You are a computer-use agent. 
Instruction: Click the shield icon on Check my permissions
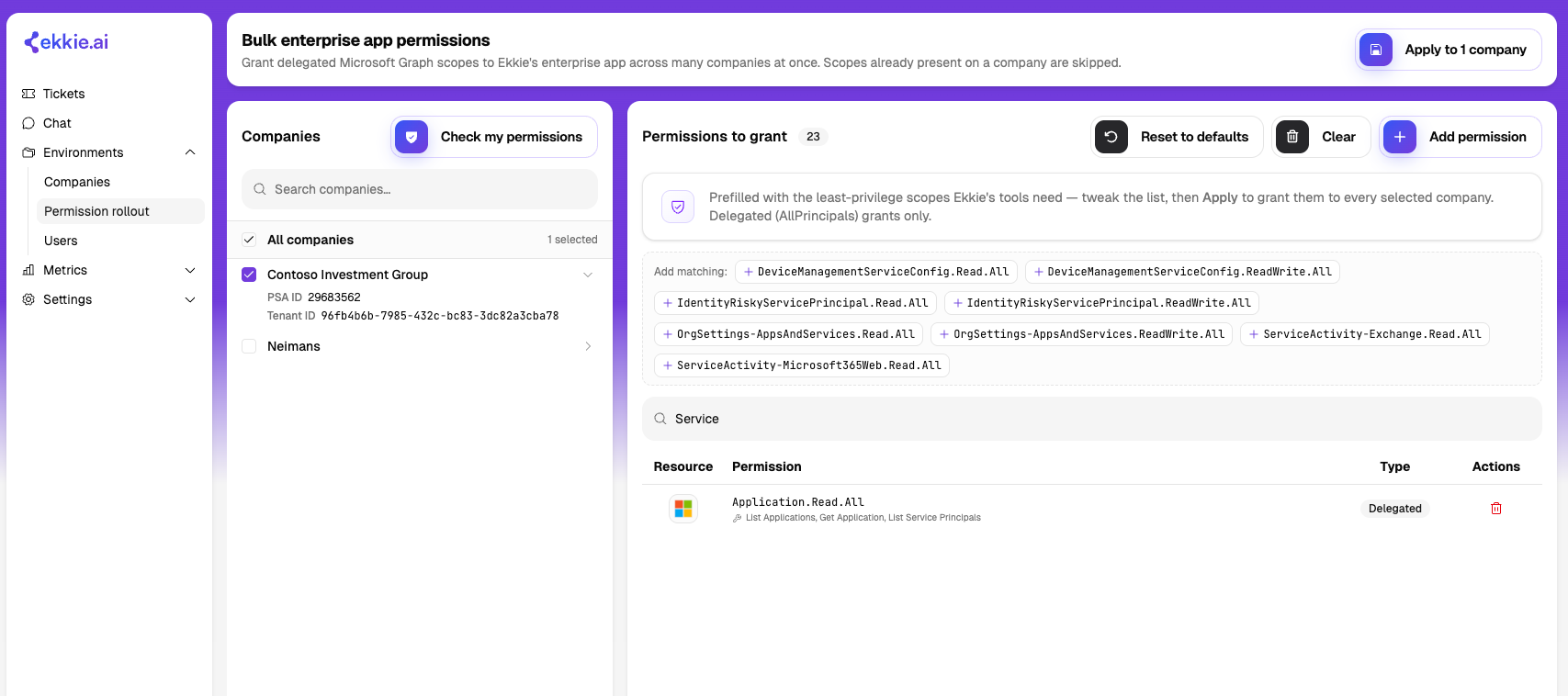(x=412, y=137)
